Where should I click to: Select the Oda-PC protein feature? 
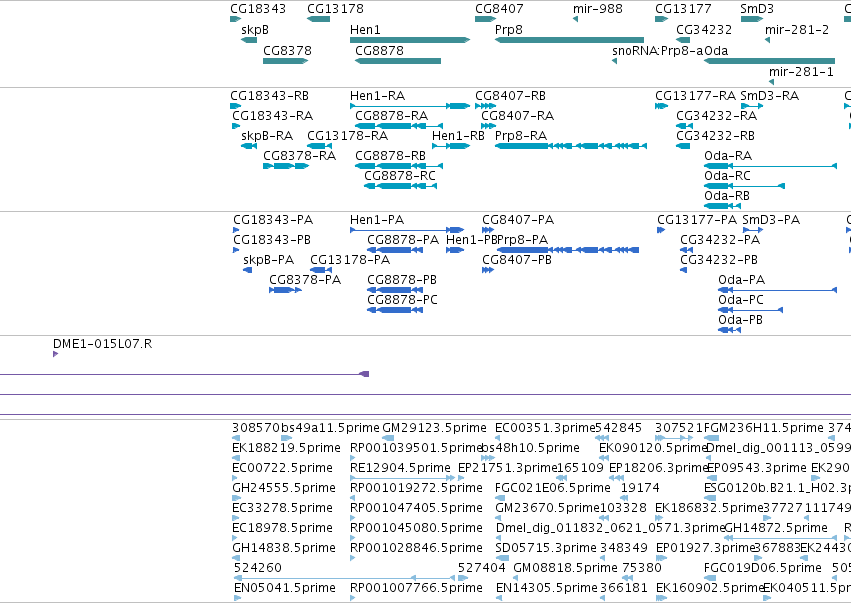(751, 310)
